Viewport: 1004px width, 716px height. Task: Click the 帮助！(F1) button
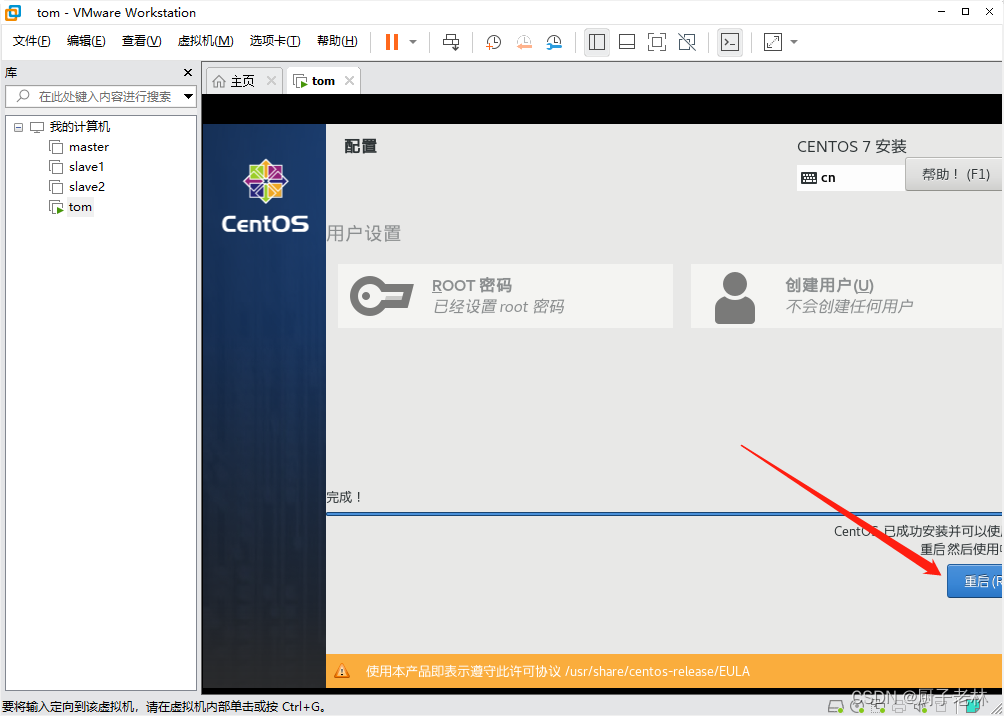click(953, 174)
